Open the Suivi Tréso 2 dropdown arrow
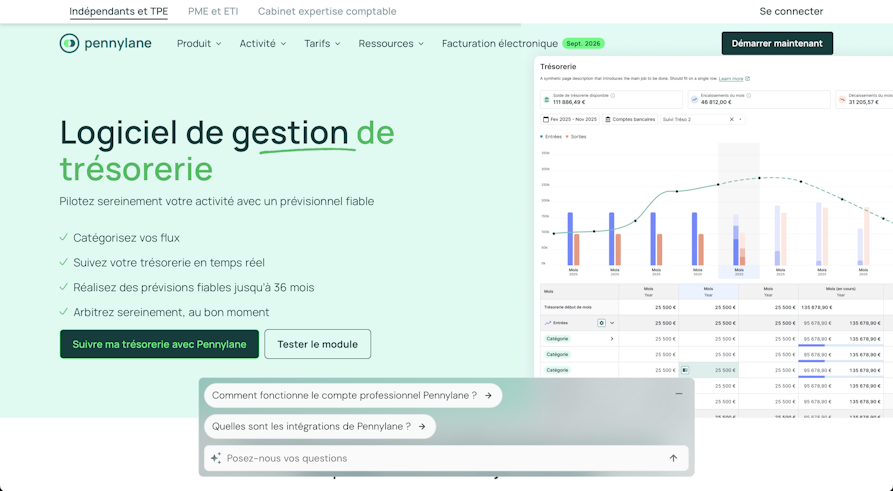Screen dimensions: 893x491 click(740, 120)
